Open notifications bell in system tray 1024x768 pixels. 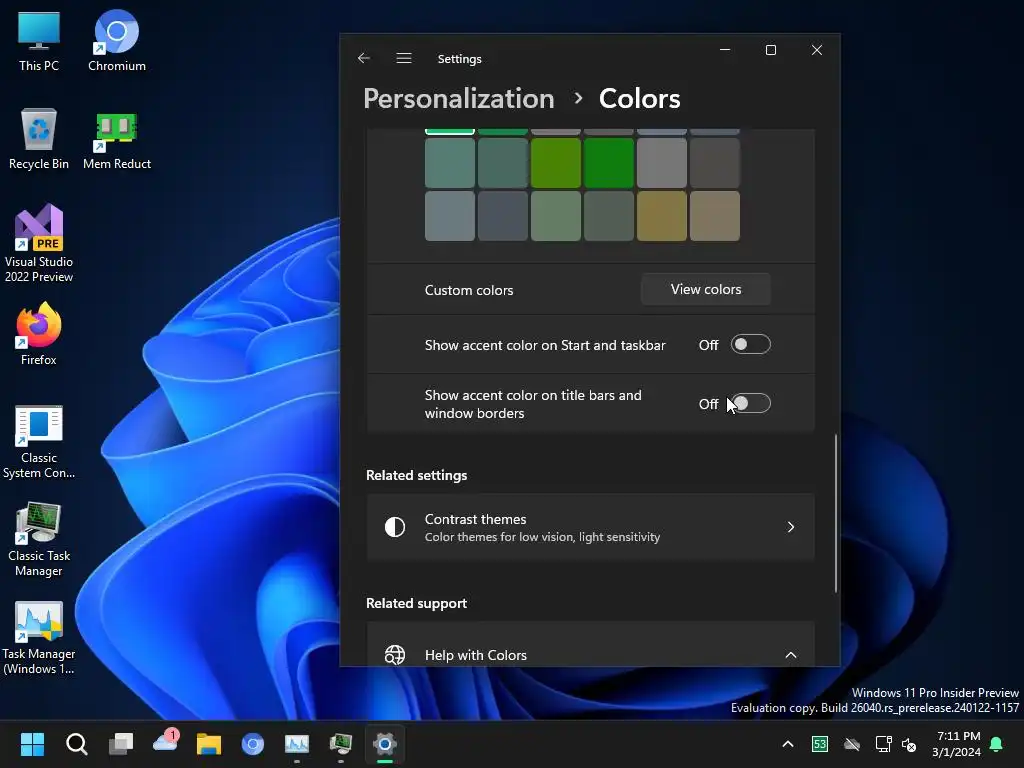997,744
